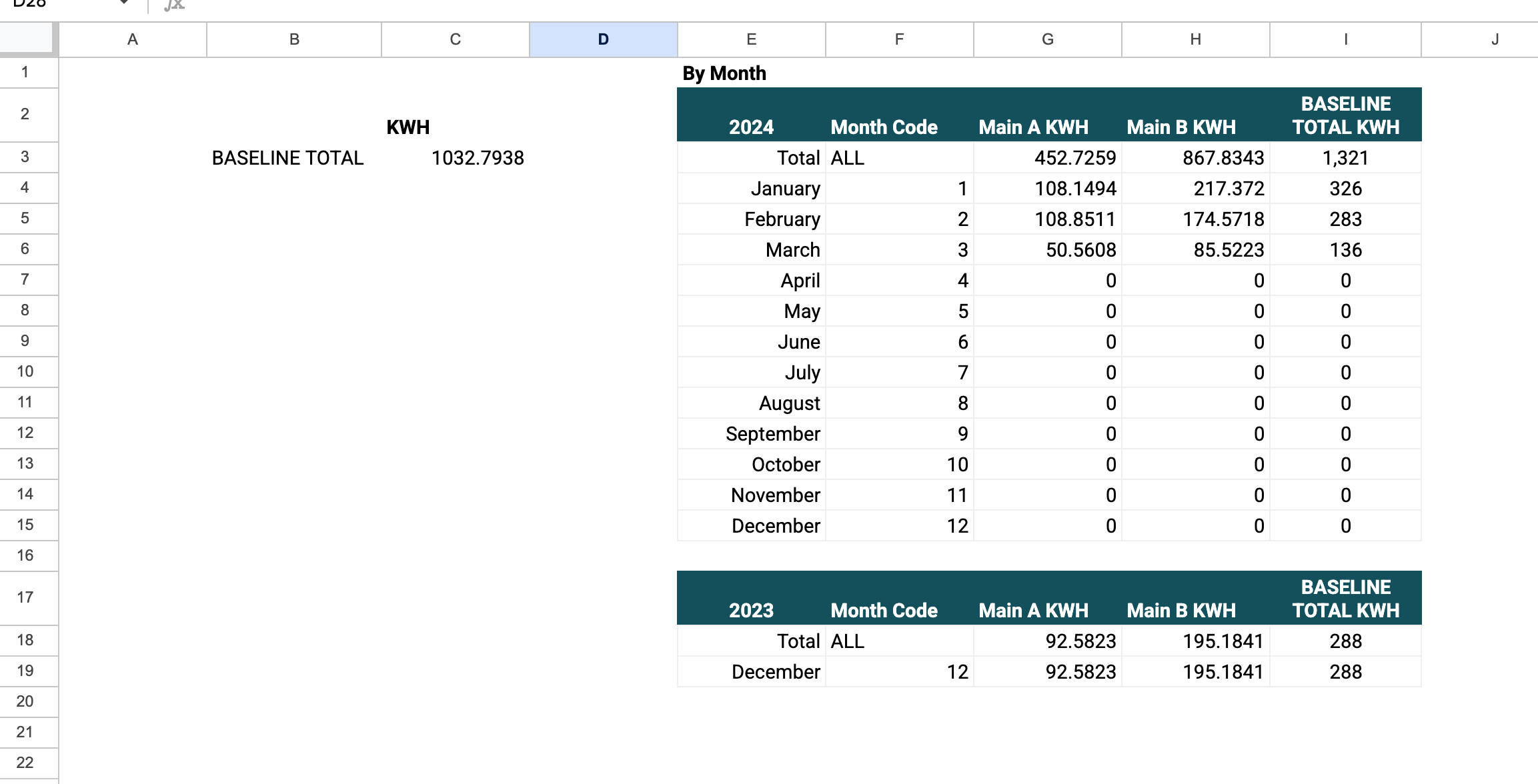Click the BASELINE TOTAL label cell

[x=287, y=158]
